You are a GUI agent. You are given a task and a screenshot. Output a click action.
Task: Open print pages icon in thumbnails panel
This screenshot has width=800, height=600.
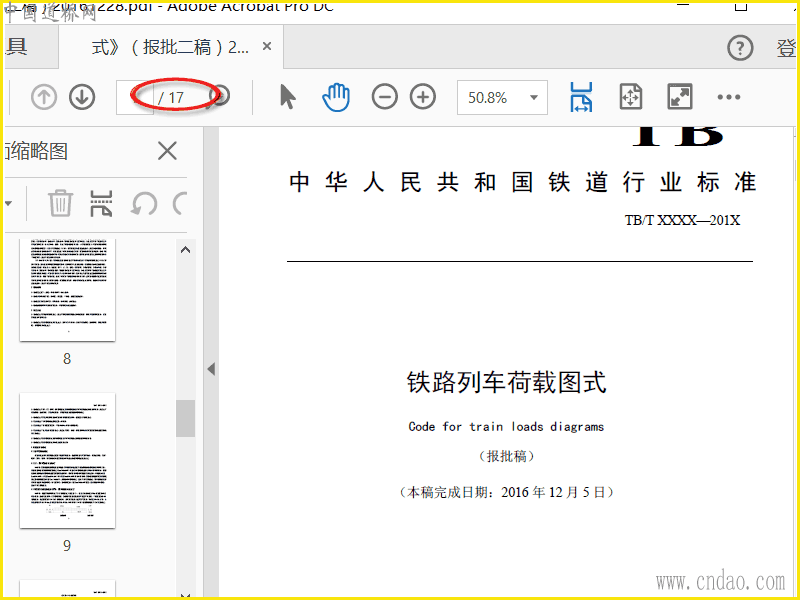(101, 203)
